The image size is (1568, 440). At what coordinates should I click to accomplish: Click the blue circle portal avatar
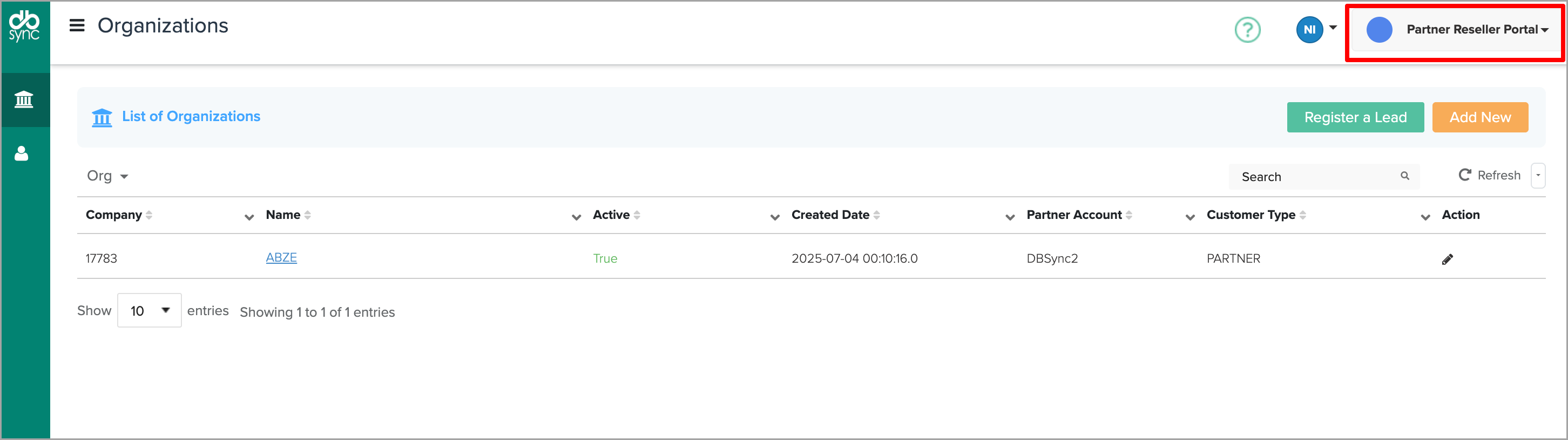1378,29
